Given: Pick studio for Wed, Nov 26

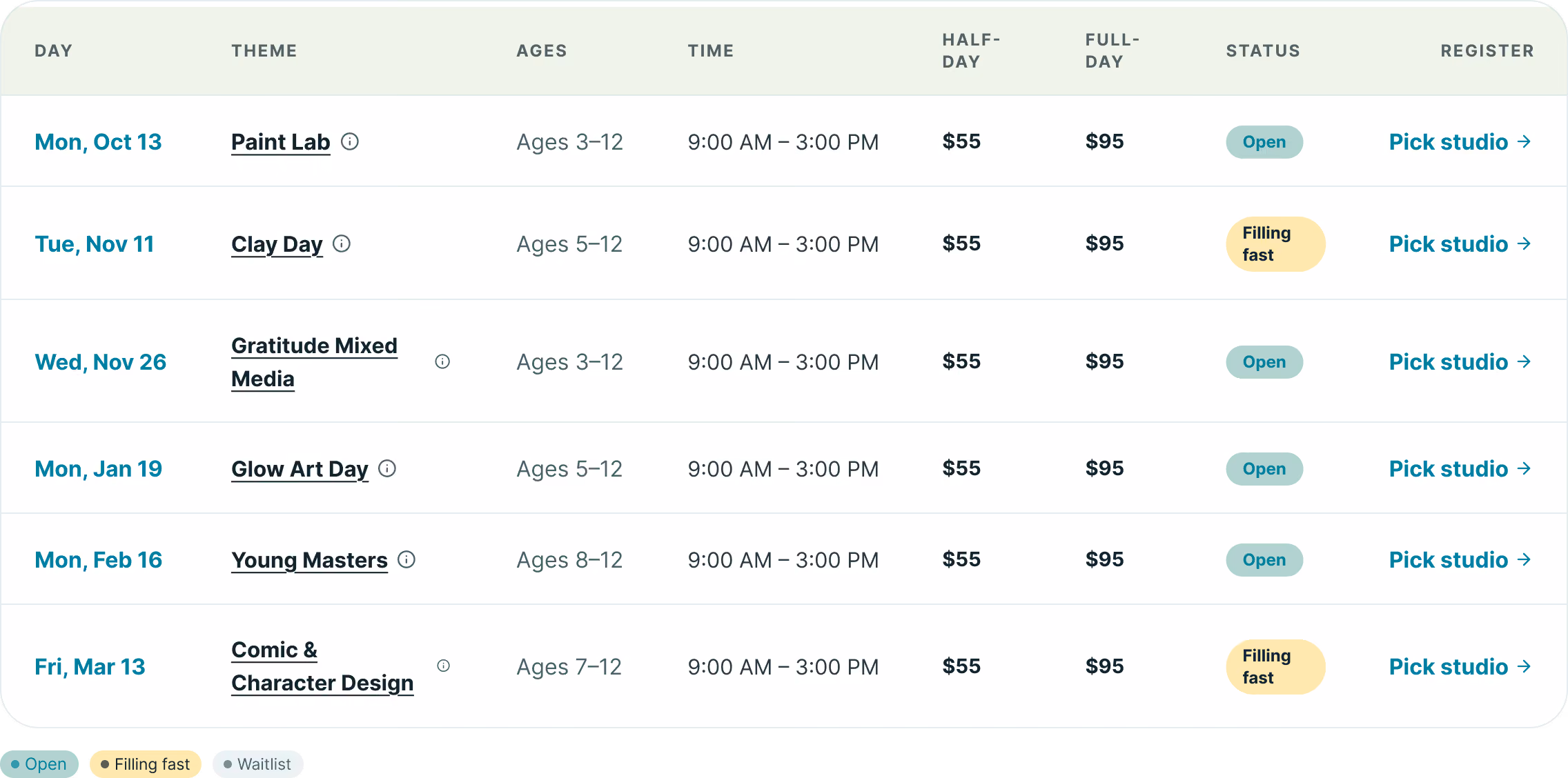Looking at the screenshot, I should (x=1460, y=361).
